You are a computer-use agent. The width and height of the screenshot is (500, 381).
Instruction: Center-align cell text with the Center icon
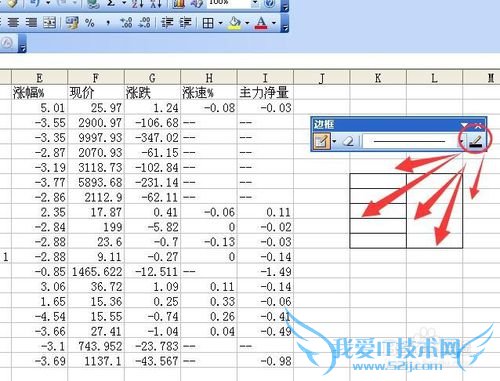(x=13, y=23)
